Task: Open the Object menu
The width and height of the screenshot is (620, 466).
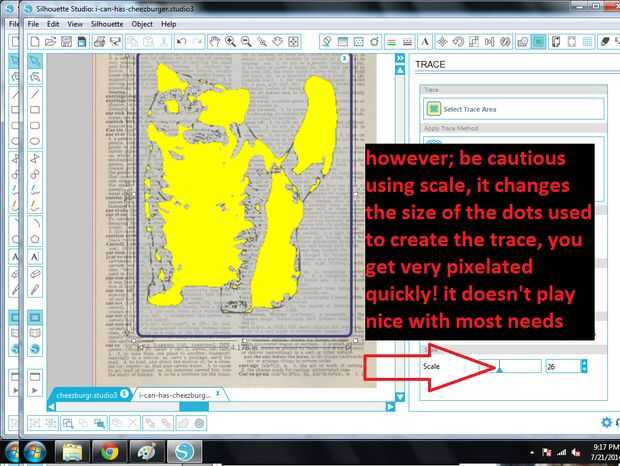Action: 142,24
